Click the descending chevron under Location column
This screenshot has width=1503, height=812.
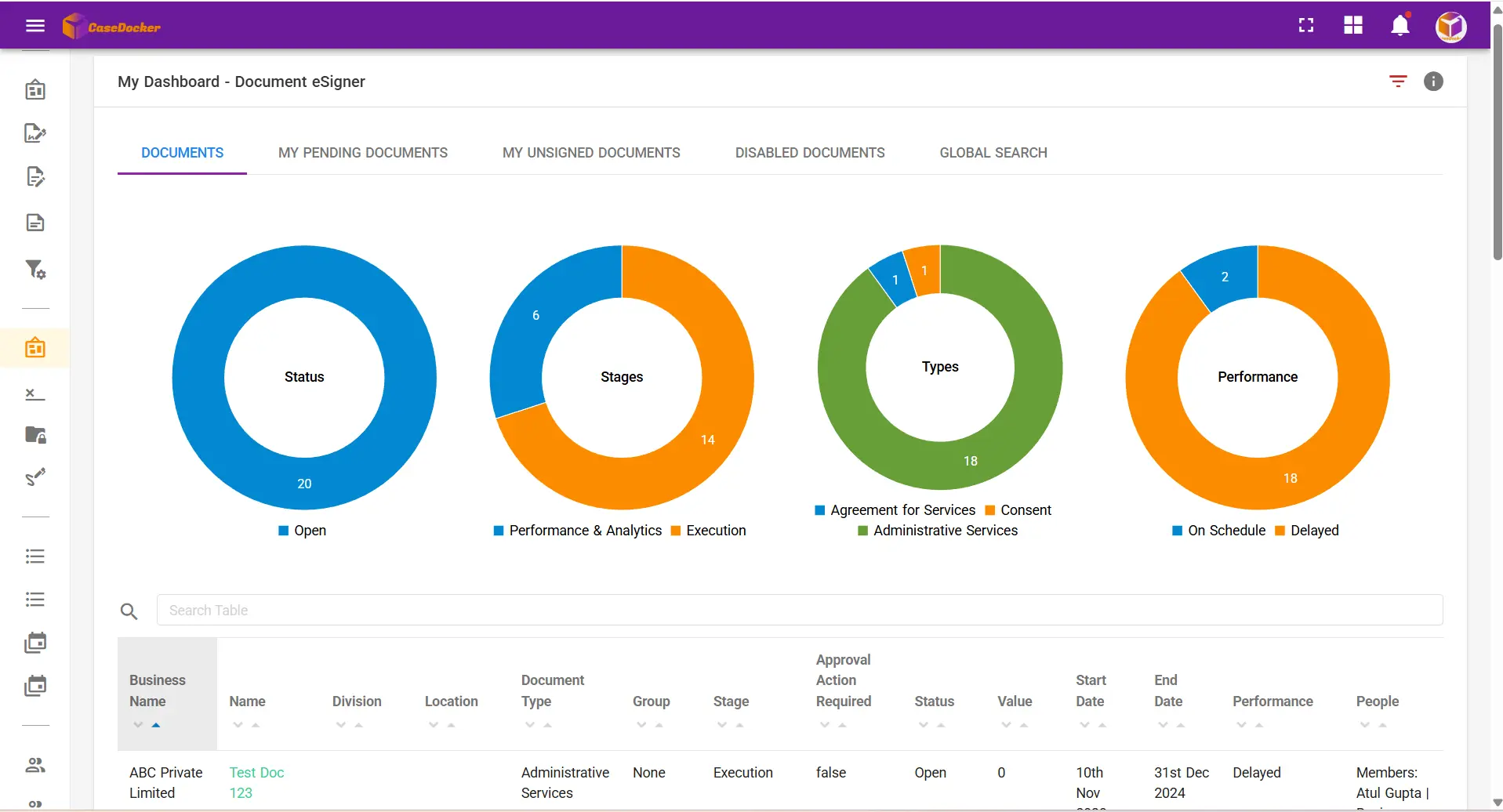click(434, 725)
